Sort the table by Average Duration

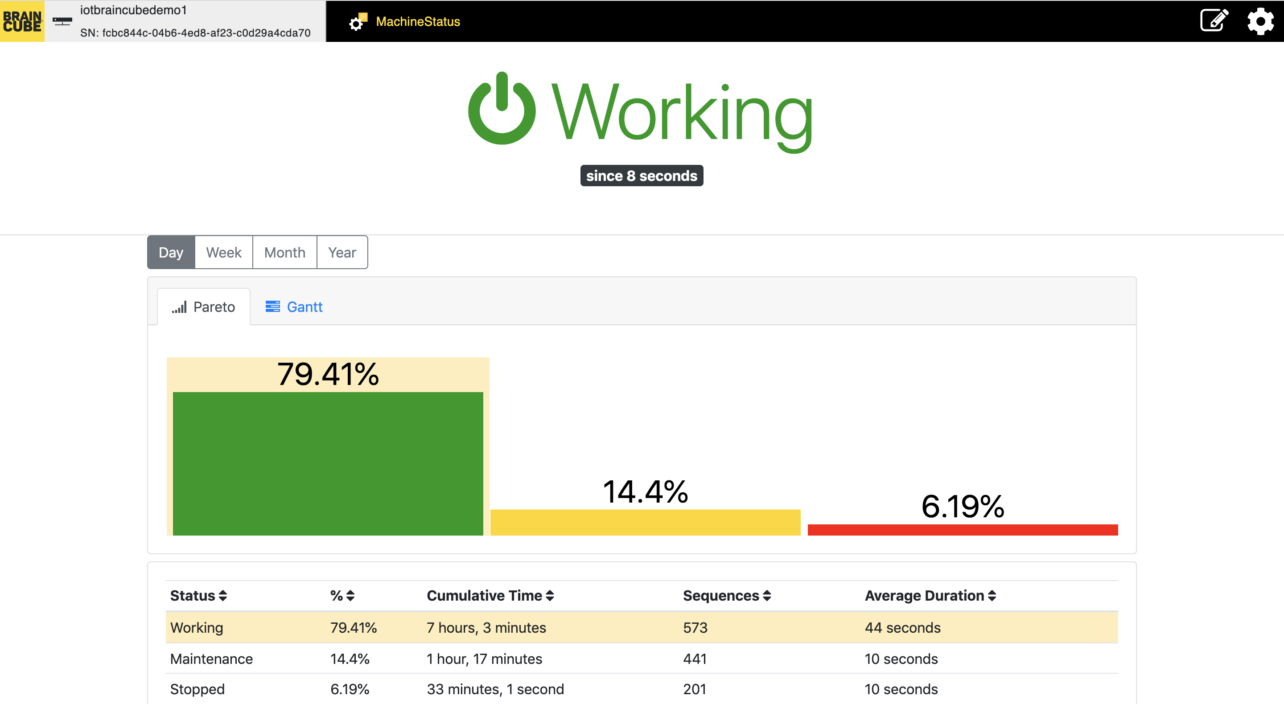point(991,595)
